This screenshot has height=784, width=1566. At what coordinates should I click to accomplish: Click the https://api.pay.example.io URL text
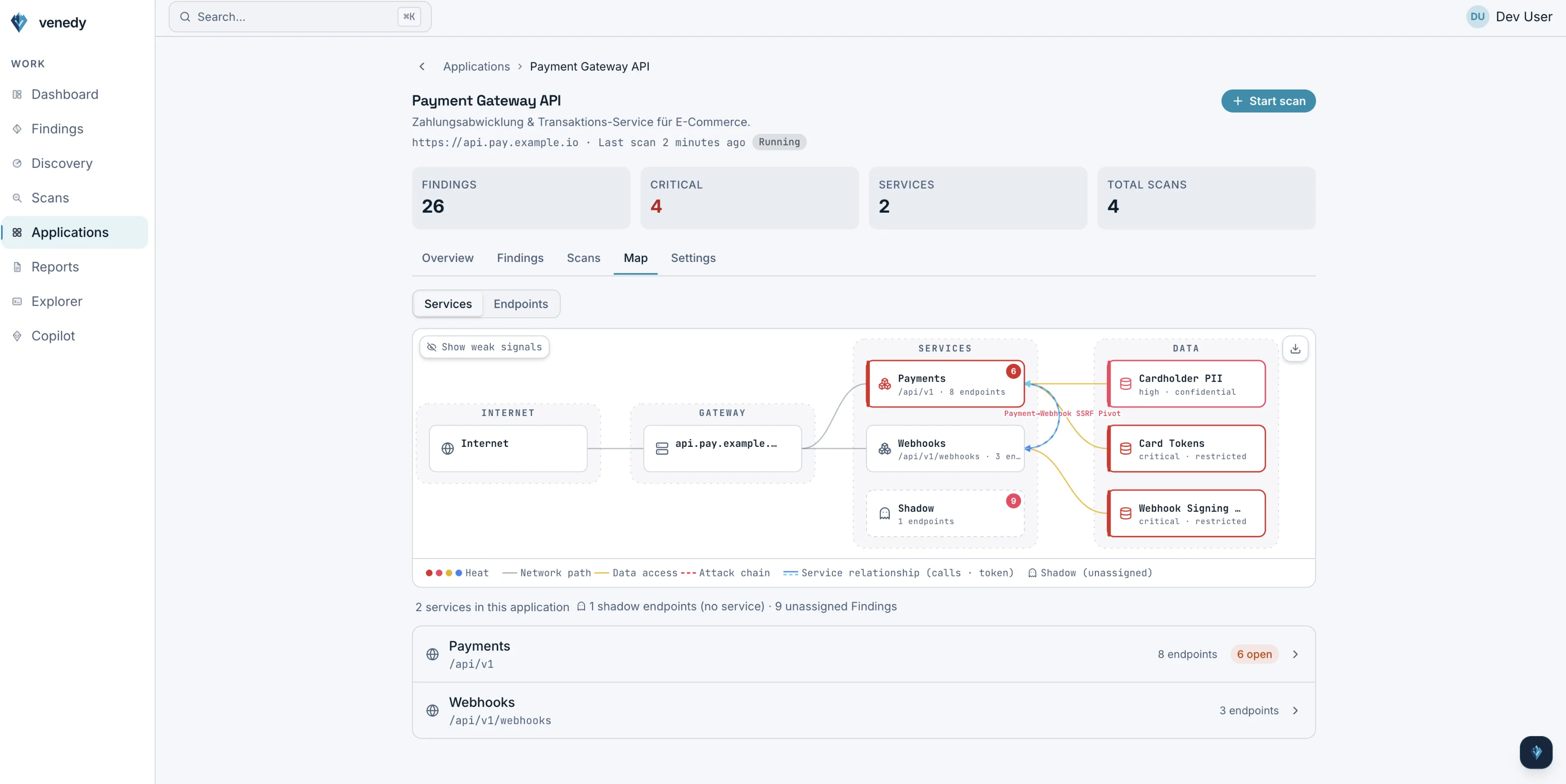coord(495,143)
